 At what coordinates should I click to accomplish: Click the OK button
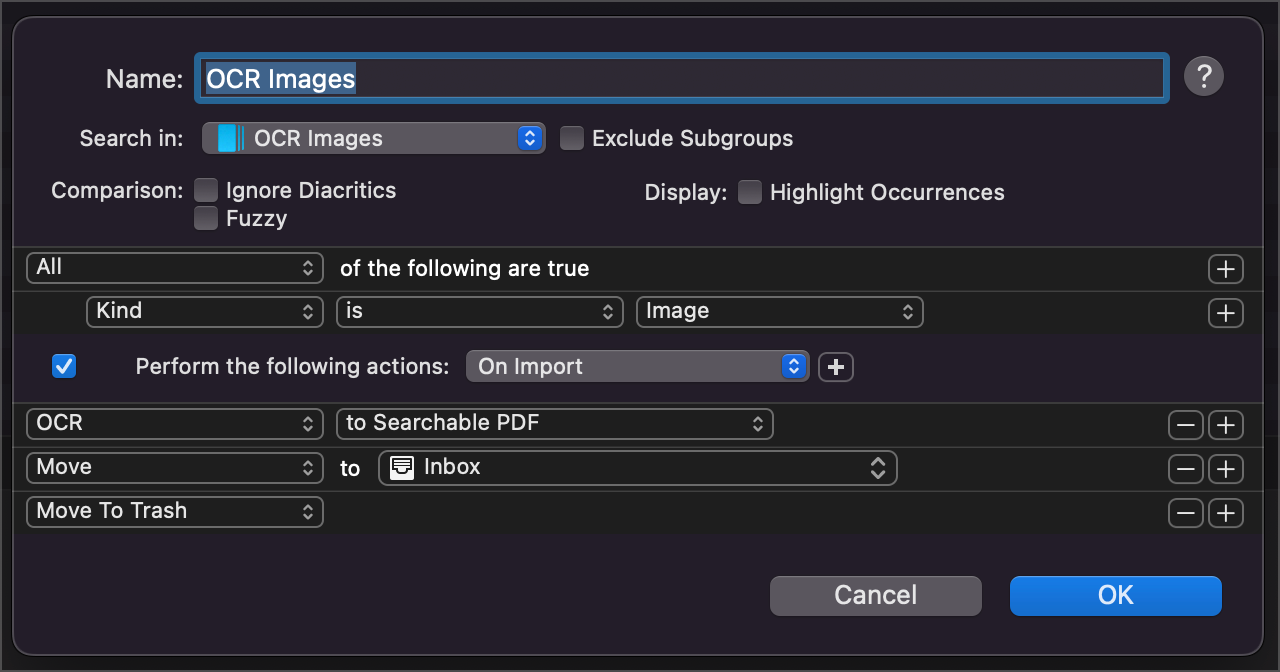click(x=1115, y=595)
